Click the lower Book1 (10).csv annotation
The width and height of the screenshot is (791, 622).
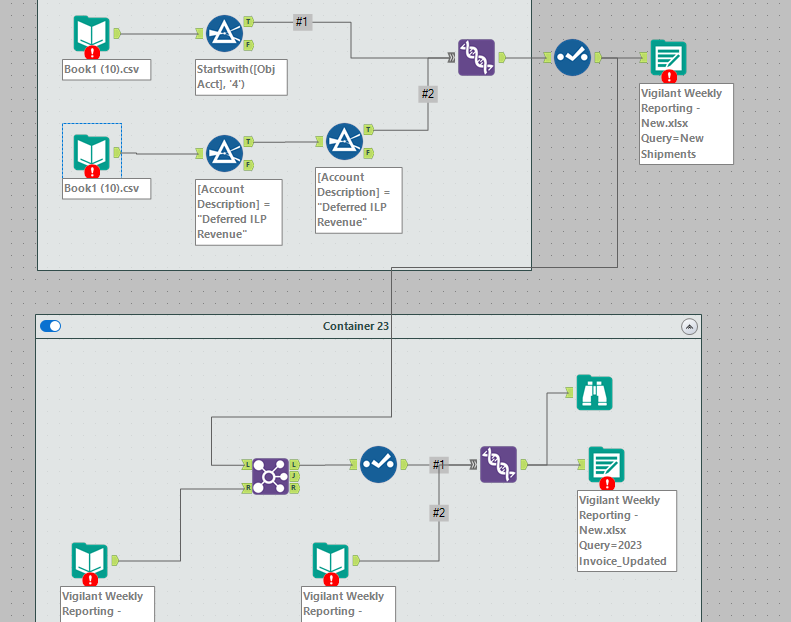point(106,189)
